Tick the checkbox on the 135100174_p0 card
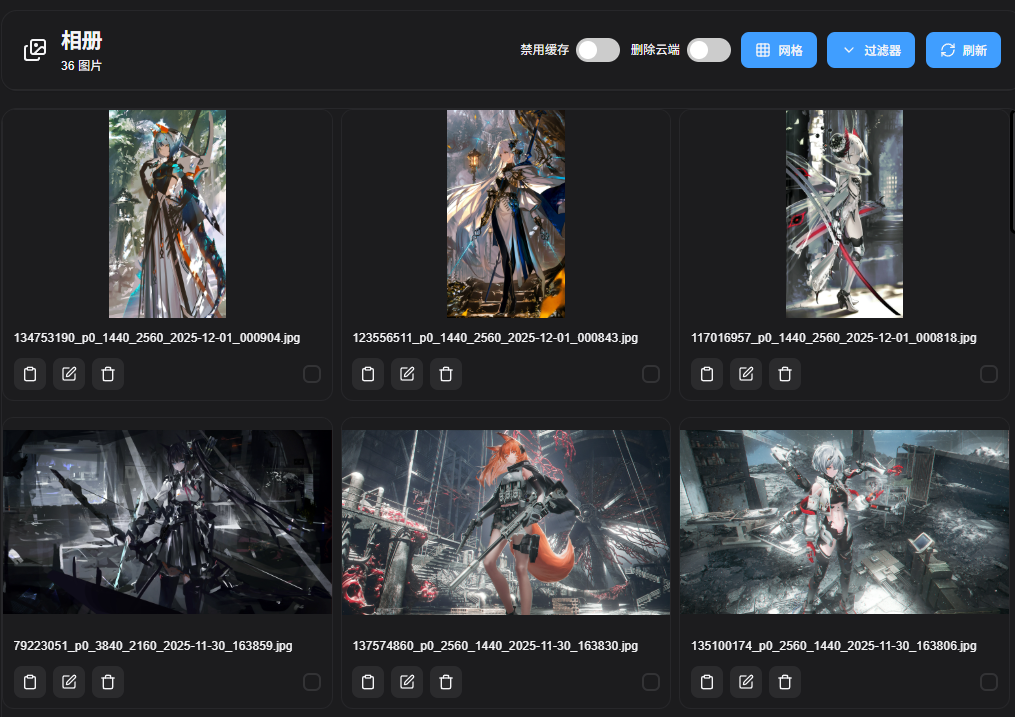The width and height of the screenshot is (1015, 717). point(989,682)
